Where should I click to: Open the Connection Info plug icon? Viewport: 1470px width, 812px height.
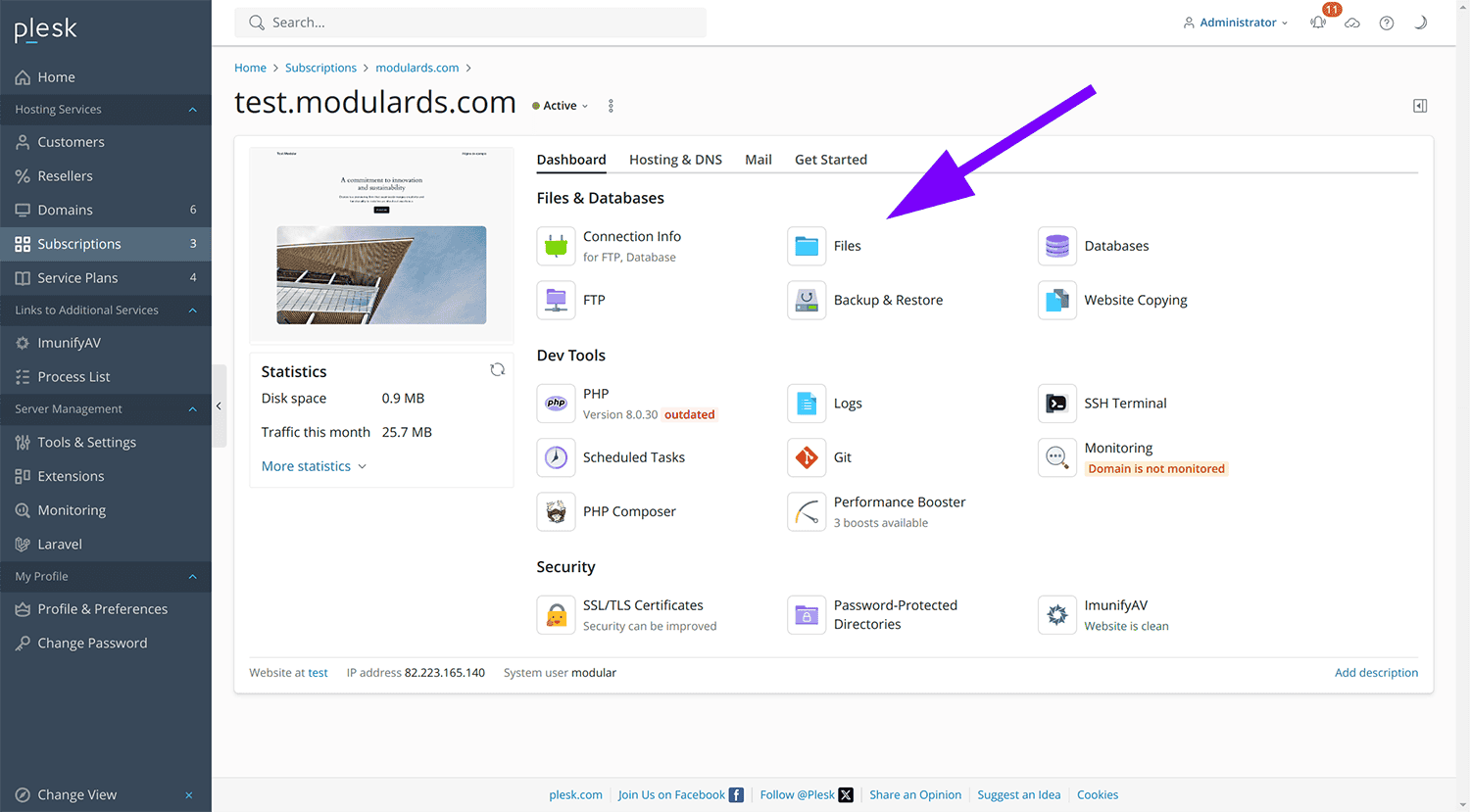point(556,246)
